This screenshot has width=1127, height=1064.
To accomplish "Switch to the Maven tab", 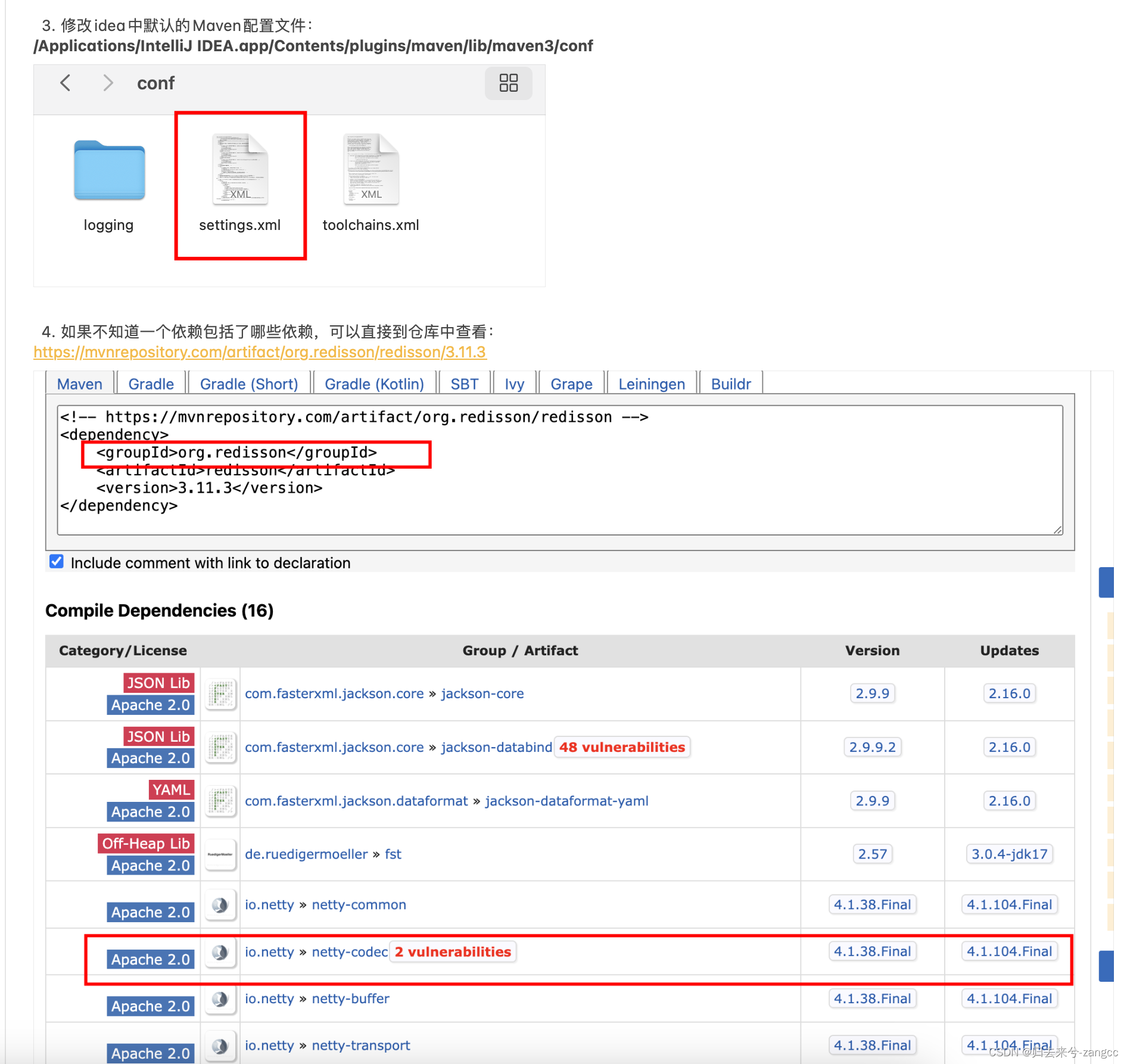I will click(80, 384).
